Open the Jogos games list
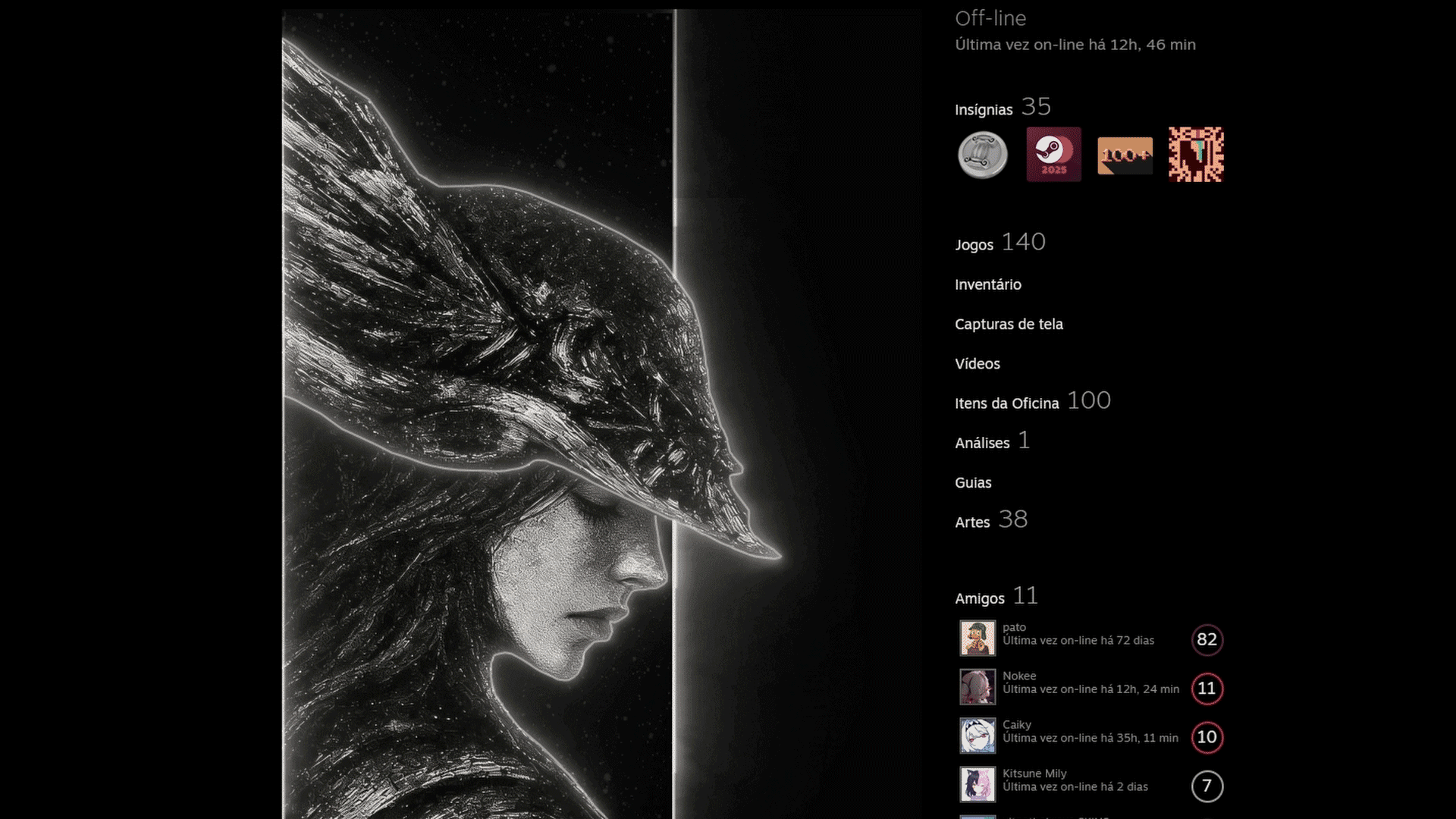 coord(974,245)
